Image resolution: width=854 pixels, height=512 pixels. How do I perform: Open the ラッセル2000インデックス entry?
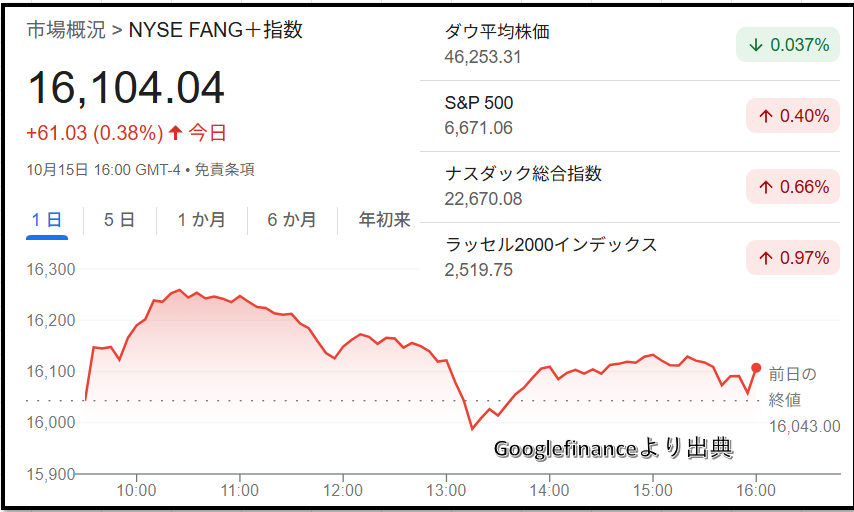coord(551,245)
